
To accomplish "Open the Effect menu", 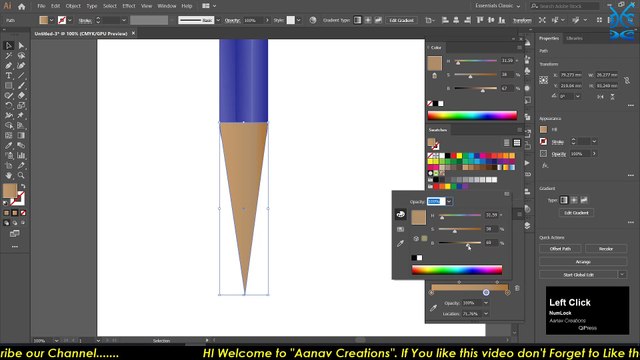I will [129, 6].
